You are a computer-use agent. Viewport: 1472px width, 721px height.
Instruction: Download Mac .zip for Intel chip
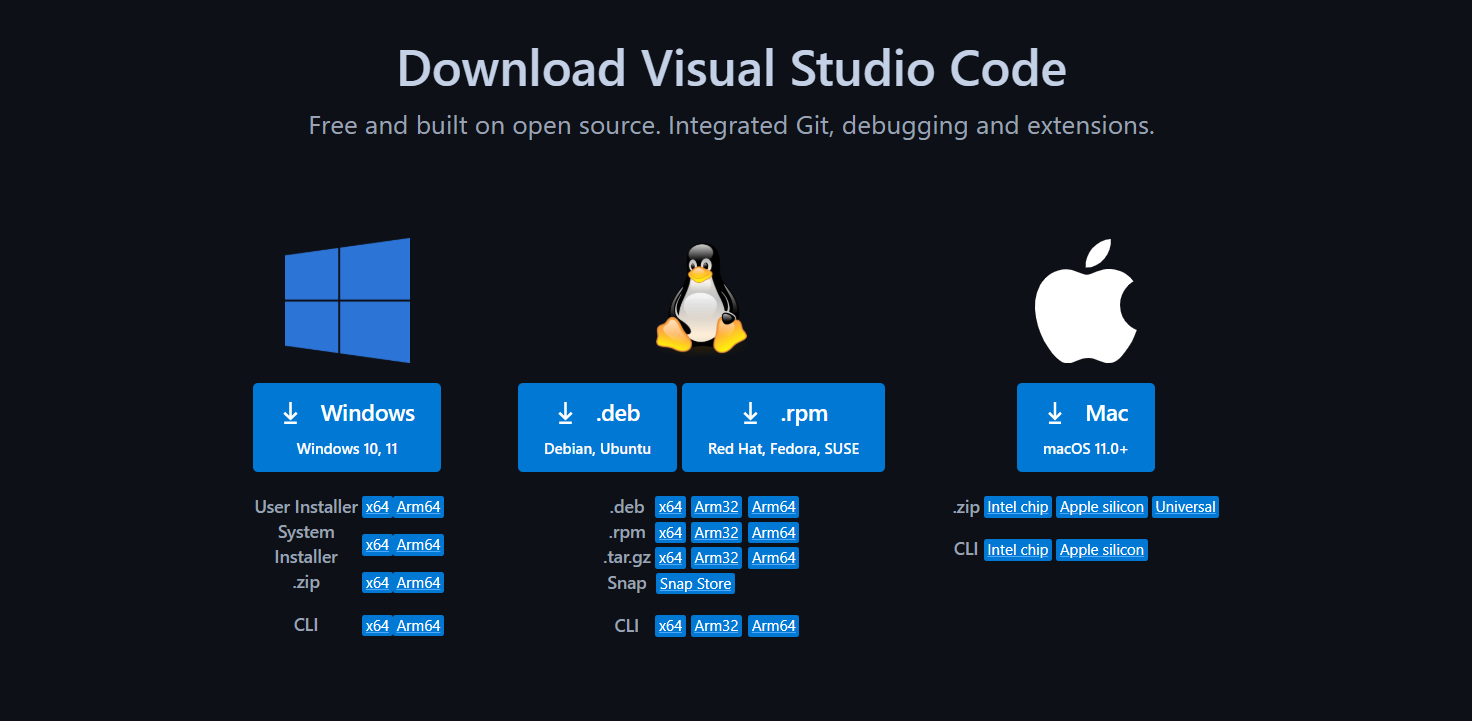point(1018,507)
